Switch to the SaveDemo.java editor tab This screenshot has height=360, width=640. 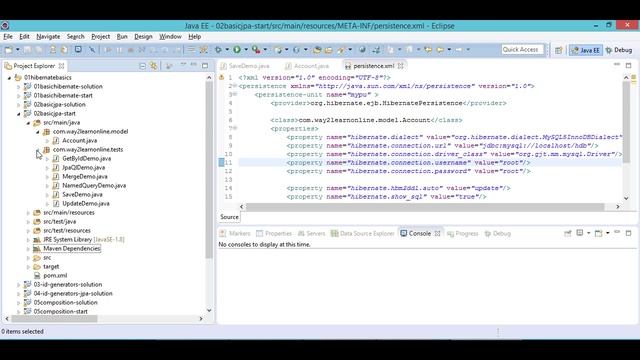point(245,66)
